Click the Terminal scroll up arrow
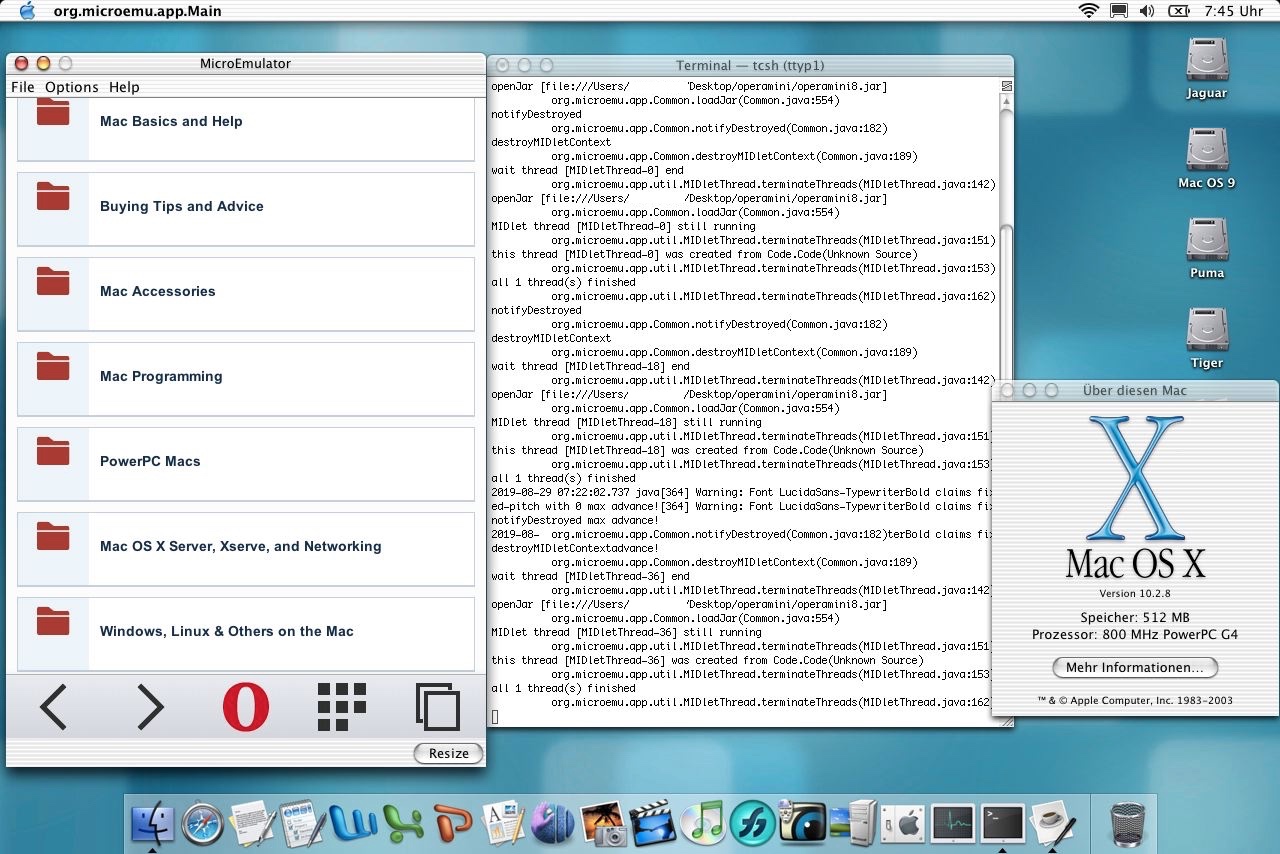 tap(1007, 101)
